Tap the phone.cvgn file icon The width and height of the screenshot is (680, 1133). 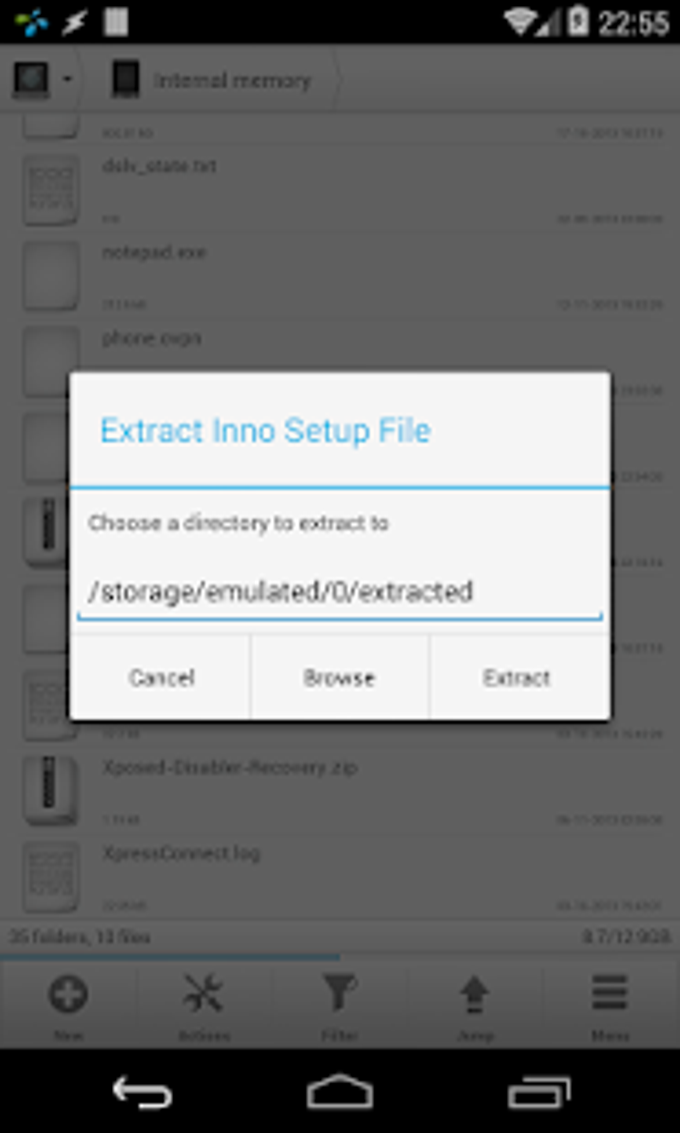click(x=51, y=362)
